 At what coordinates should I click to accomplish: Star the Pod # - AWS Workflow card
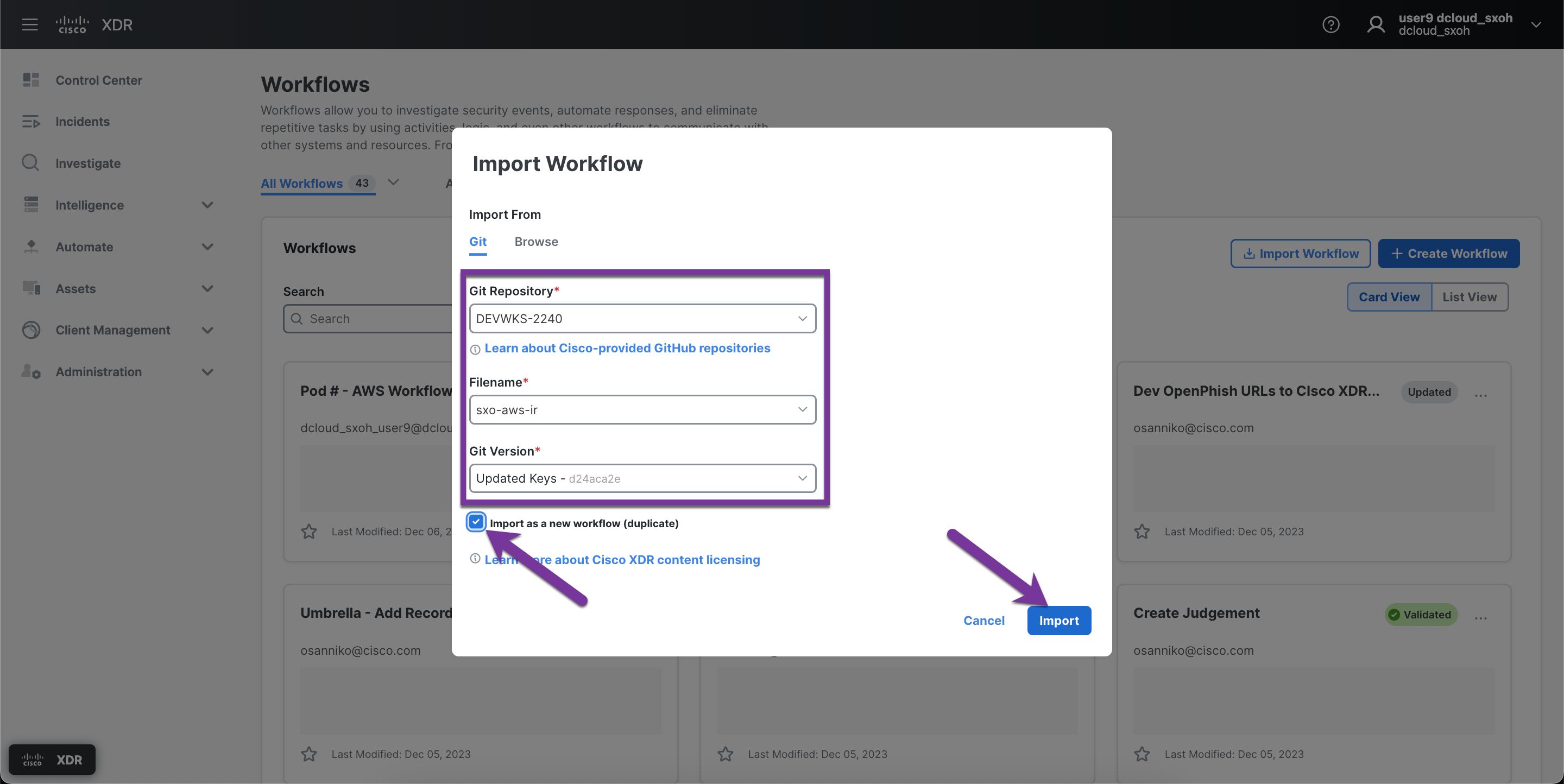click(309, 532)
